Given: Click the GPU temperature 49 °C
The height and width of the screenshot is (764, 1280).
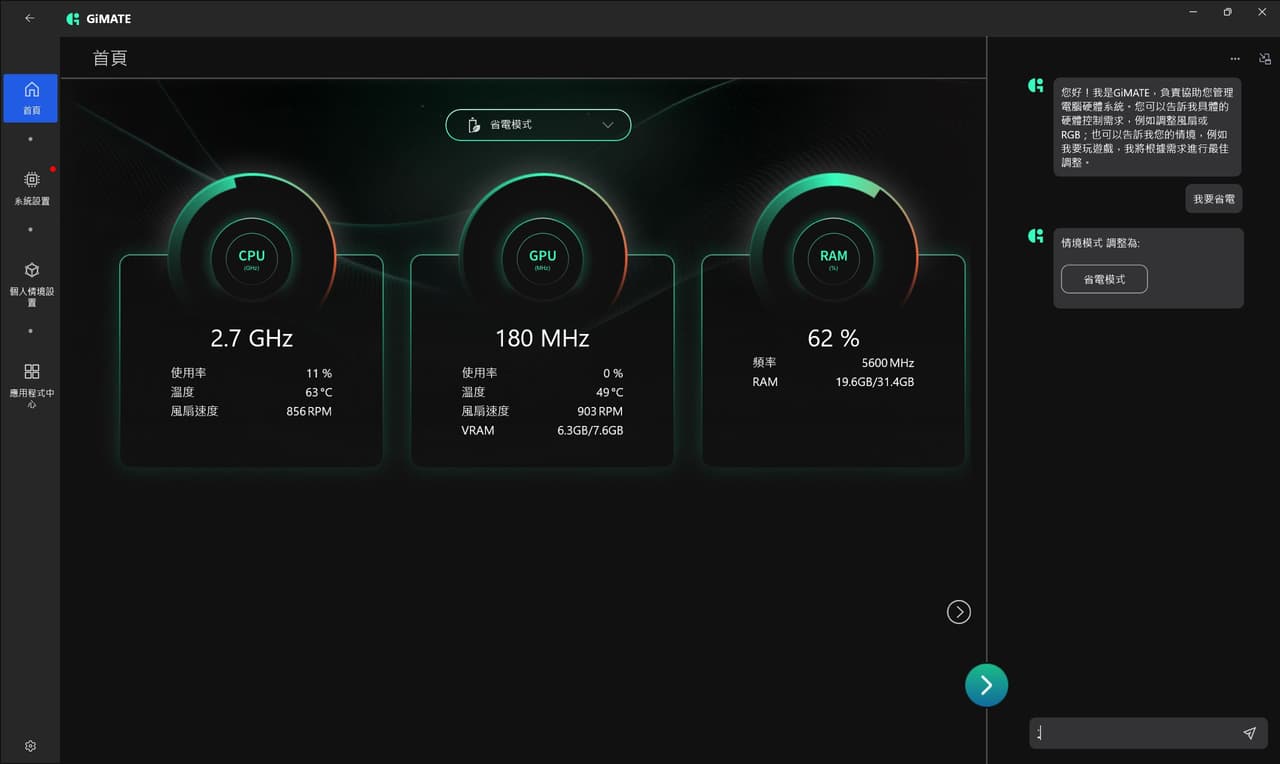Looking at the screenshot, I should point(609,392).
